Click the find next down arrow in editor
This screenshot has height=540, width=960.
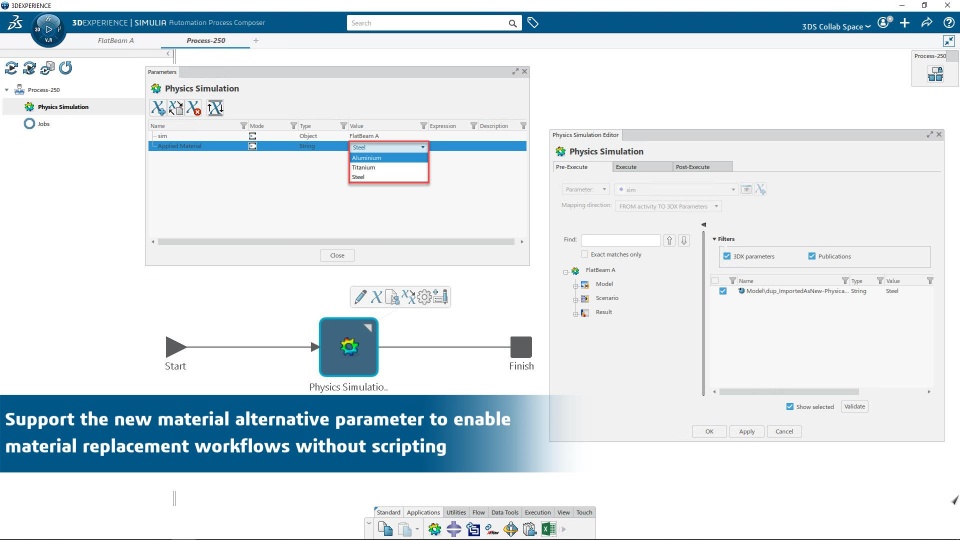(684, 240)
